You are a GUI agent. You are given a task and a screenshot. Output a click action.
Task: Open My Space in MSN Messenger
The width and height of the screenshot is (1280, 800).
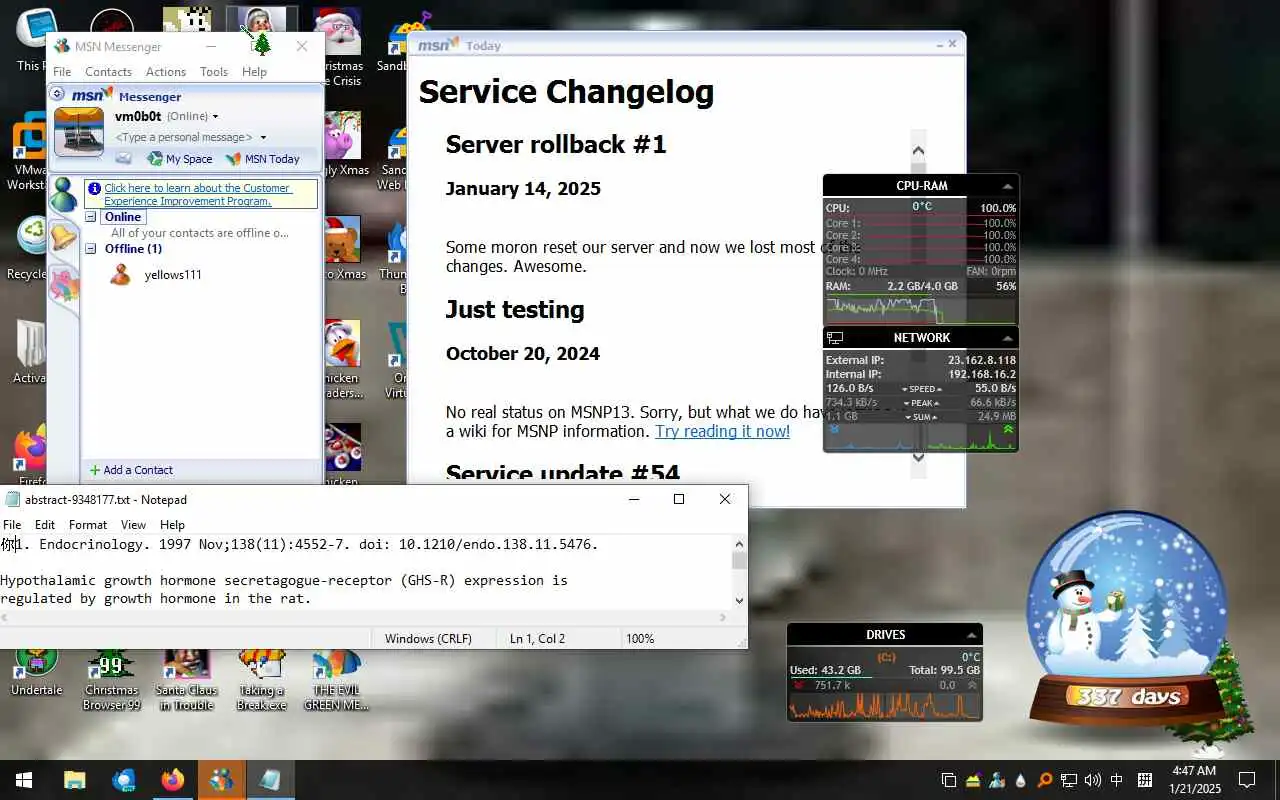[180, 159]
